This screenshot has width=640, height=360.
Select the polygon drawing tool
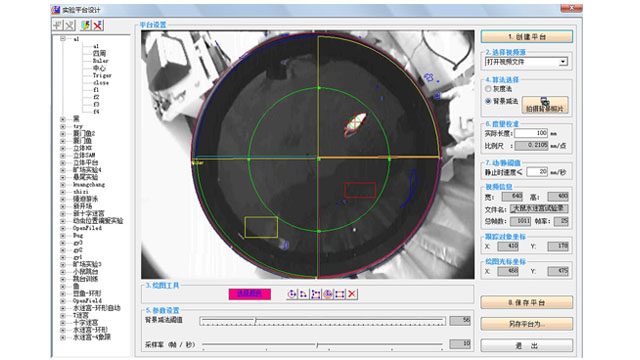tap(316, 294)
